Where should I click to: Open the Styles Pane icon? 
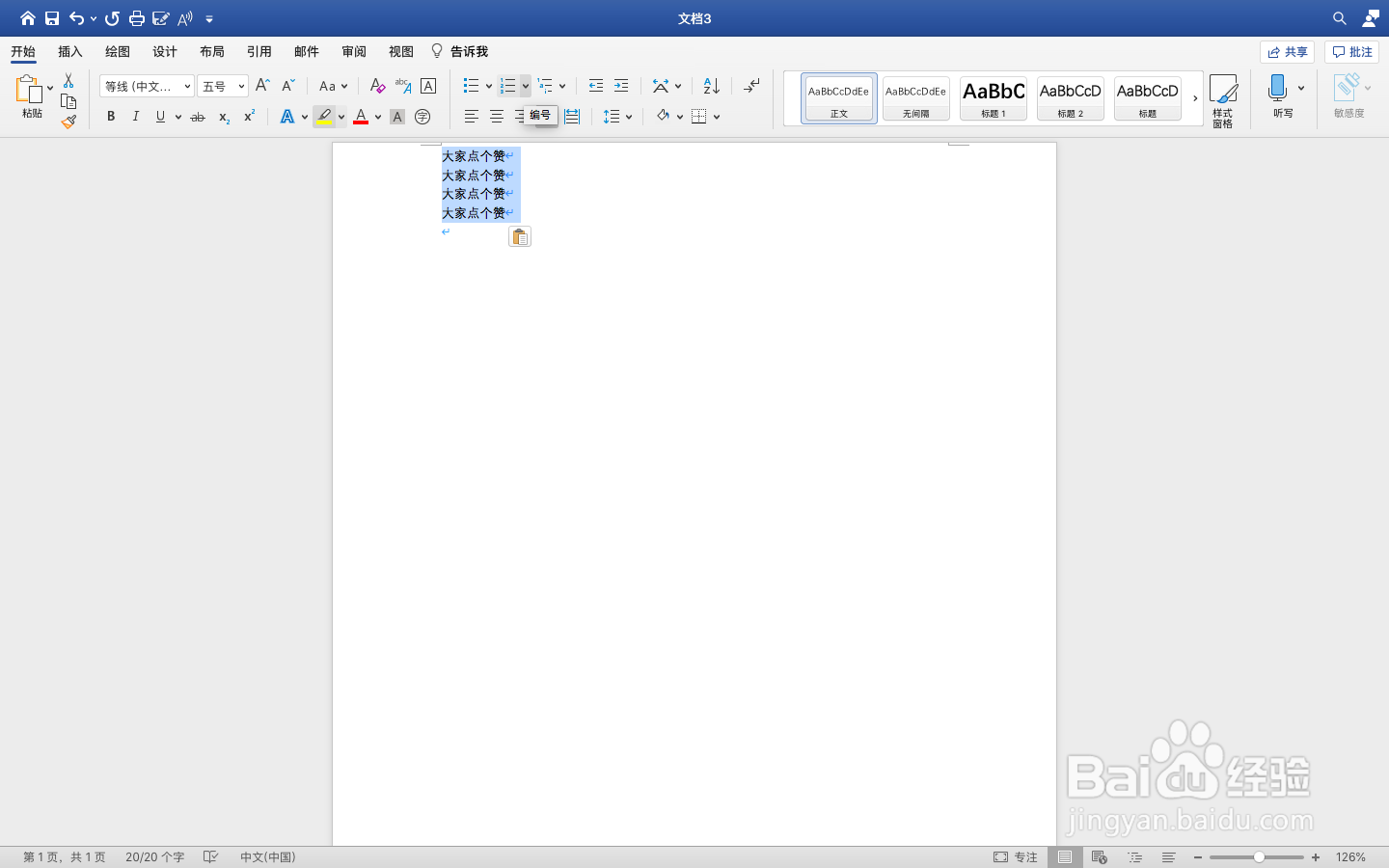pyautogui.click(x=1223, y=100)
